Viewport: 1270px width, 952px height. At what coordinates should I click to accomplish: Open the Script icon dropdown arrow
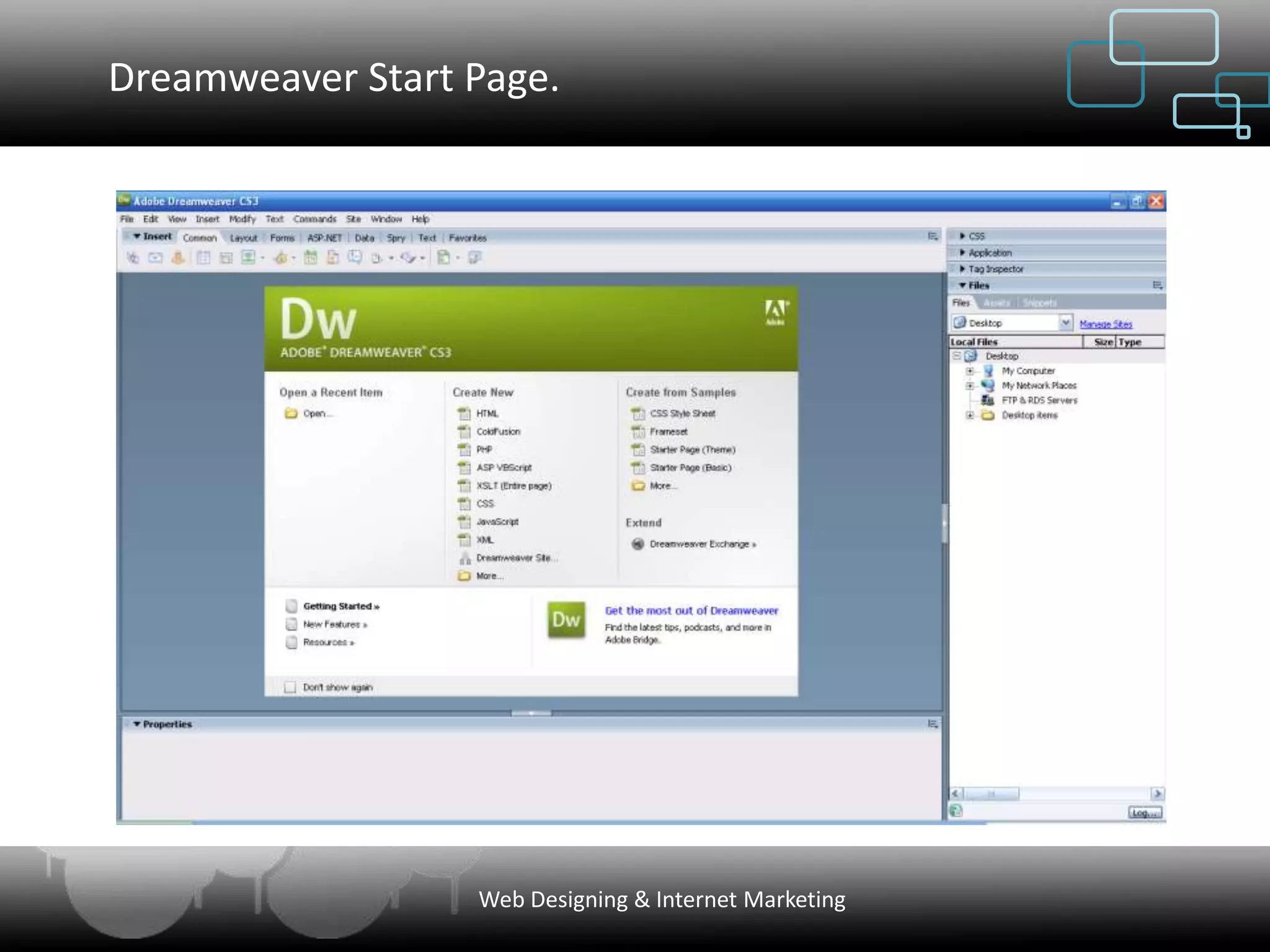(x=423, y=258)
